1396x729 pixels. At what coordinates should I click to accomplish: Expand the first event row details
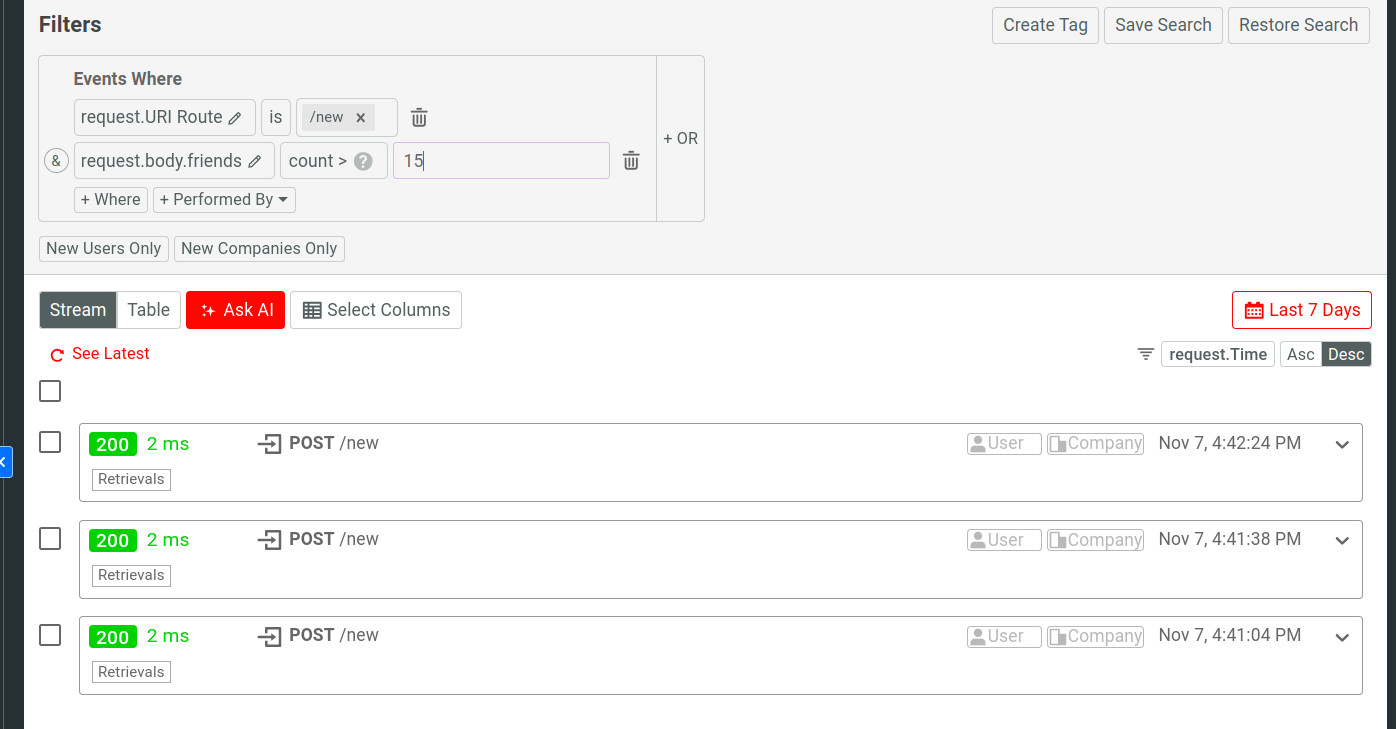[x=1342, y=444]
